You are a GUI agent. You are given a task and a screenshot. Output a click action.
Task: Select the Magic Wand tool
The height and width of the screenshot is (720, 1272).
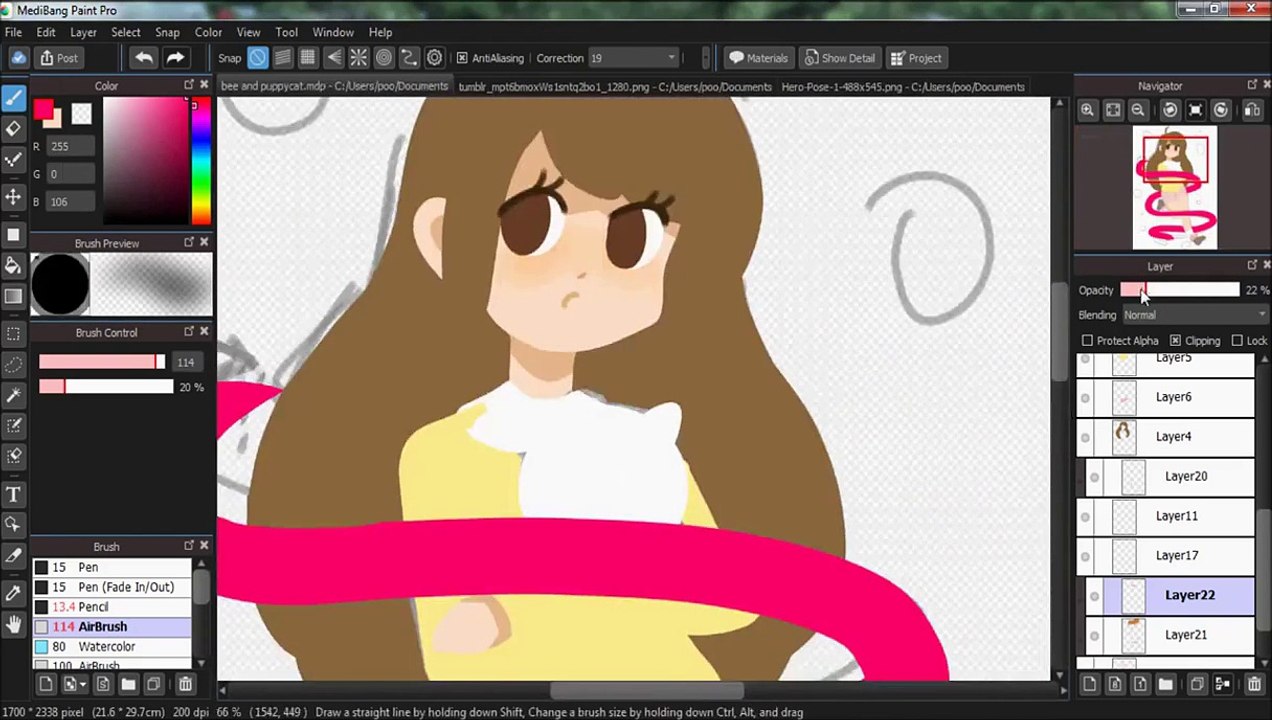pos(13,395)
